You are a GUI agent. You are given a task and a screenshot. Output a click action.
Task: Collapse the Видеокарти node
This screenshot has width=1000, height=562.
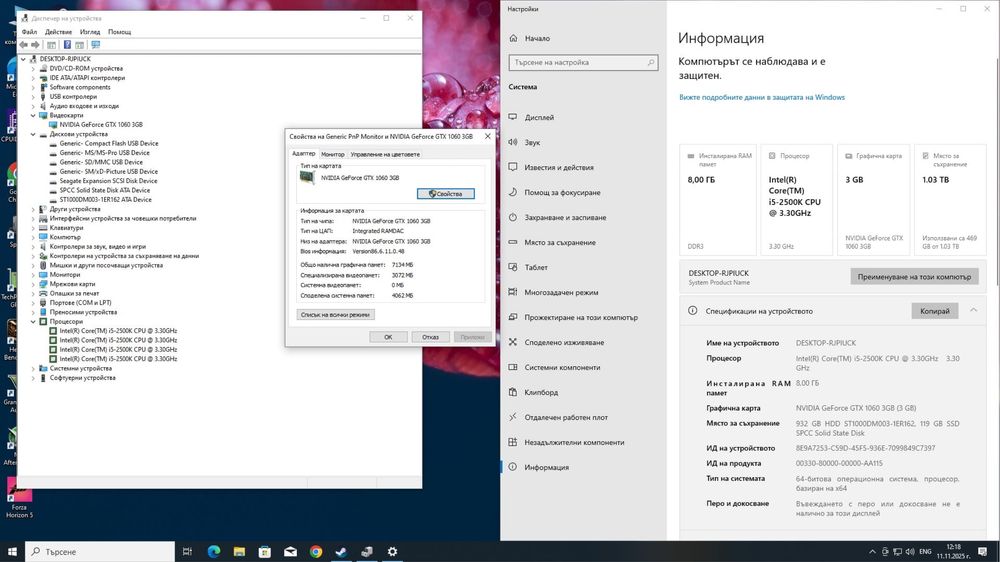click(33, 115)
